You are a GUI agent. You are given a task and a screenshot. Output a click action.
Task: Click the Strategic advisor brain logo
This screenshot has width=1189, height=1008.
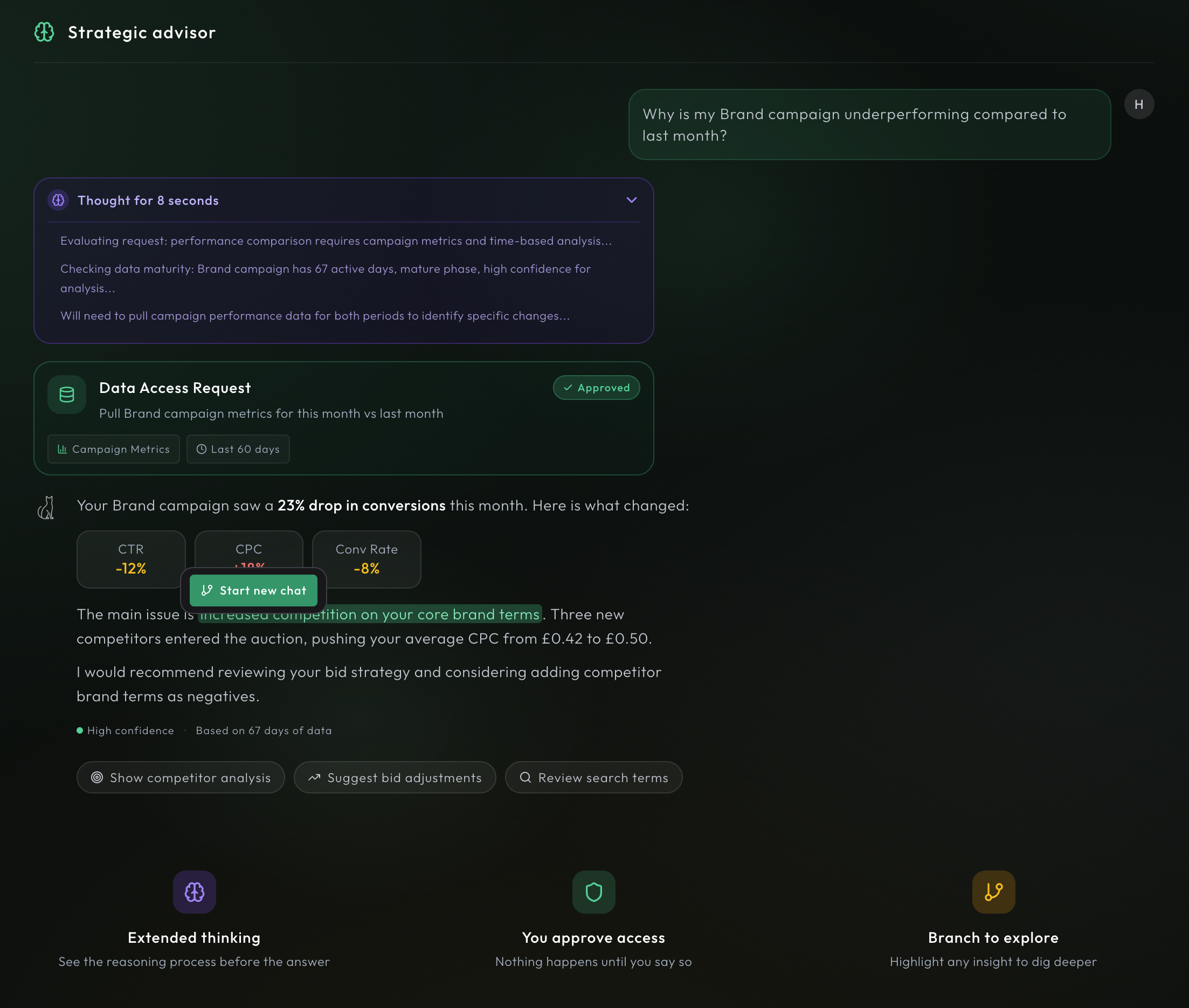44,32
